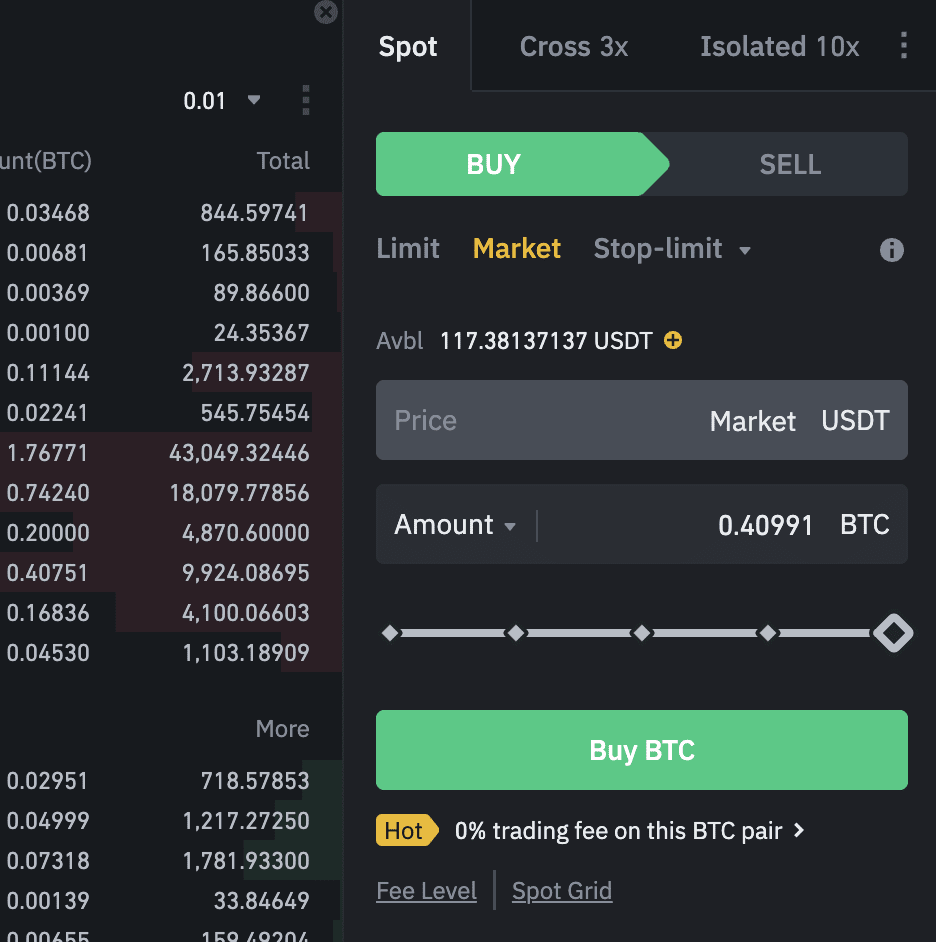Click the arrow after trading fee notice
The image size is (936, 942).
coord(798,830)
